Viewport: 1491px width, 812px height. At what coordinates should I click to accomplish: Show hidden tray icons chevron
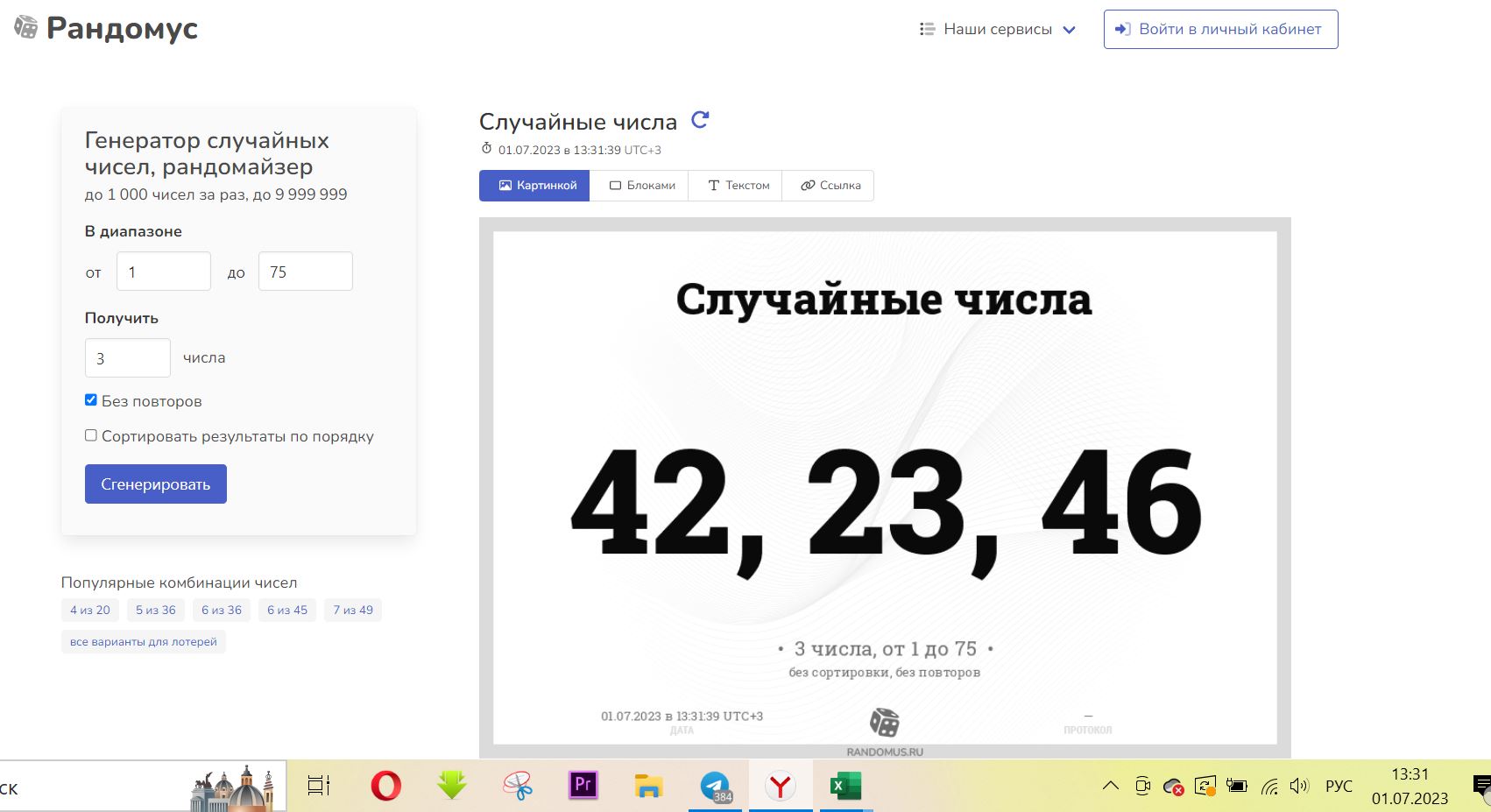(x=1110, y=786)
